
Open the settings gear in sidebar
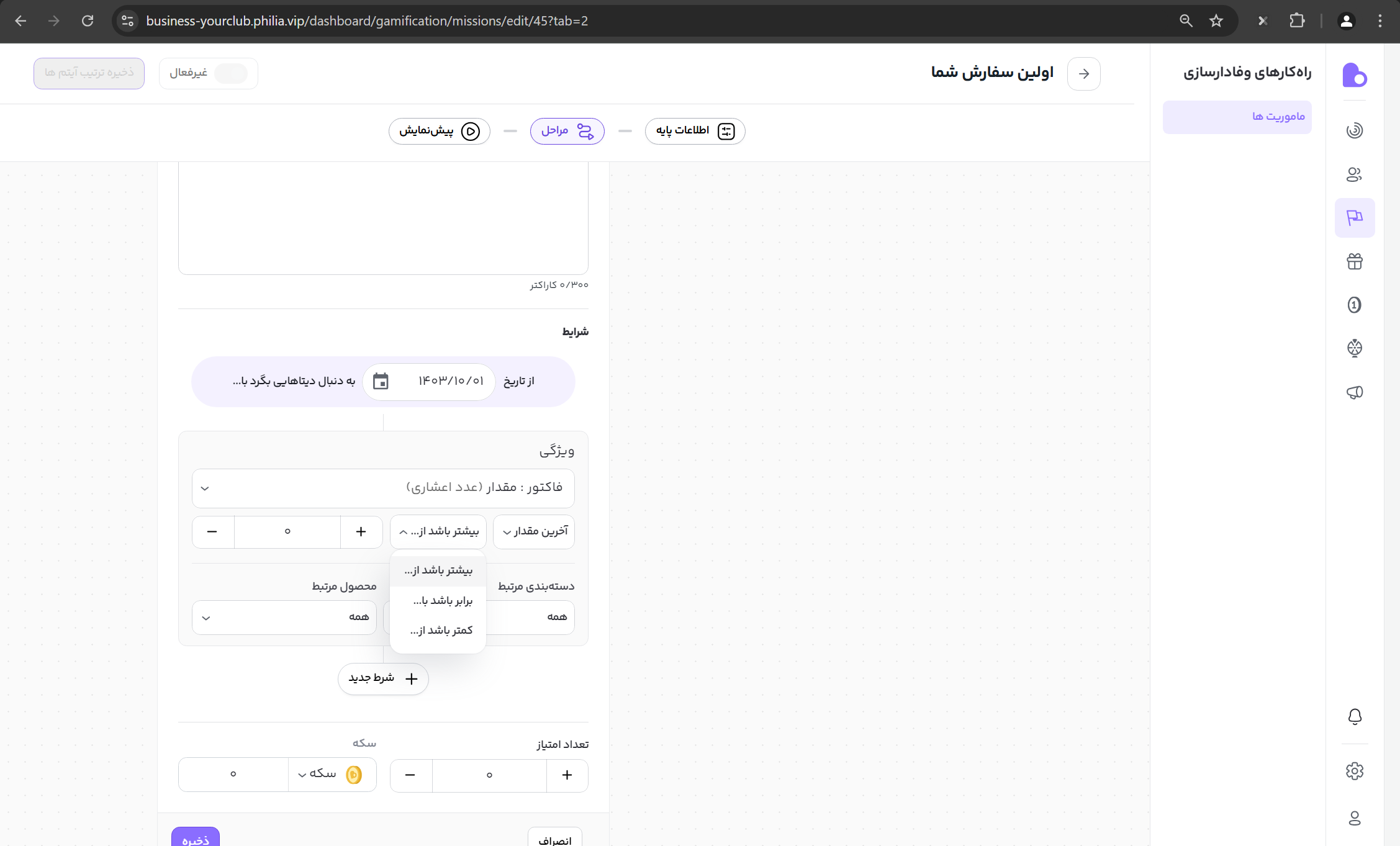click(x=1354, y=771)
